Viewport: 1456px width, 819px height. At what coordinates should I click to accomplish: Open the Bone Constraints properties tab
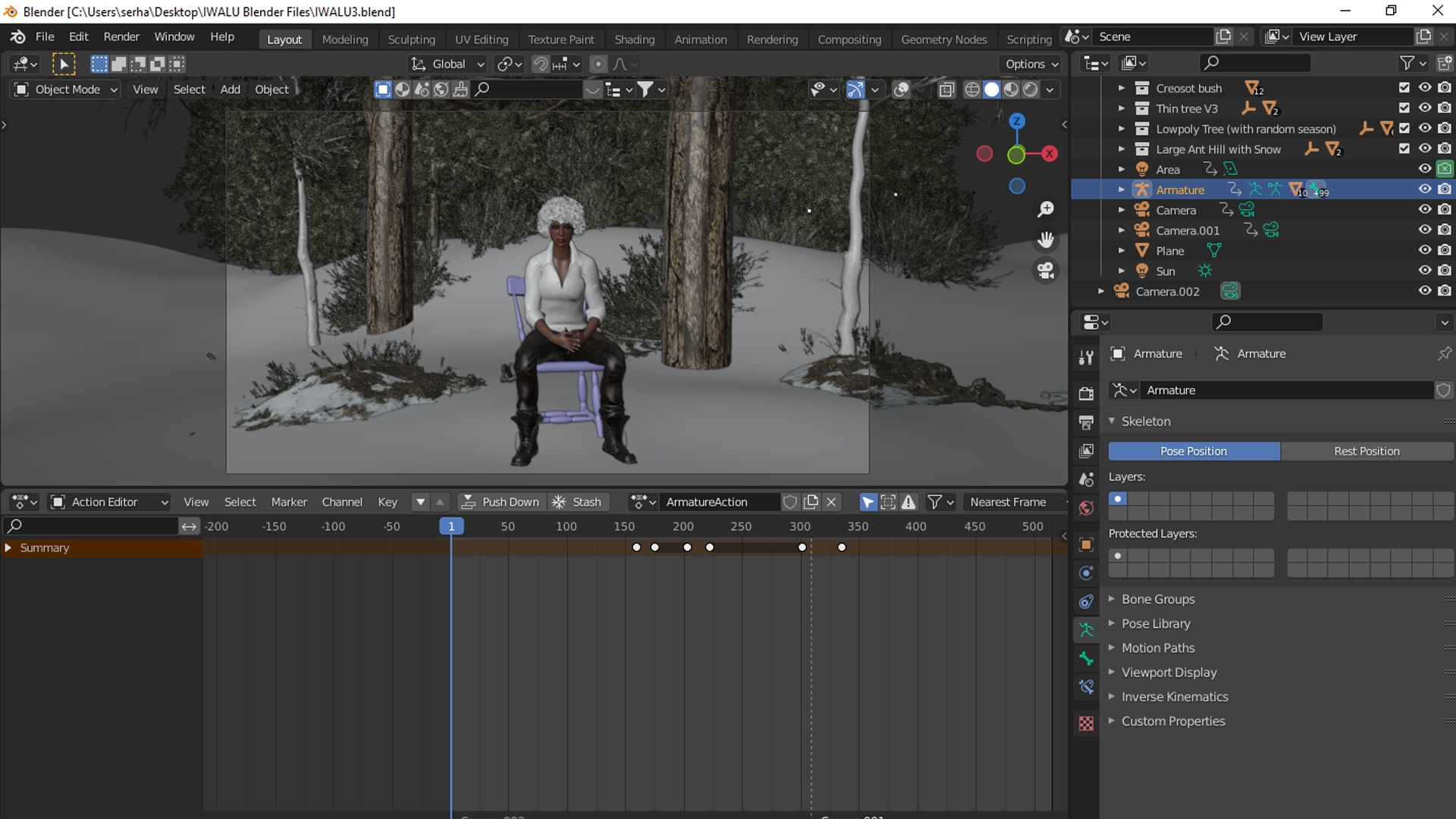click(x=1086, y=687)
